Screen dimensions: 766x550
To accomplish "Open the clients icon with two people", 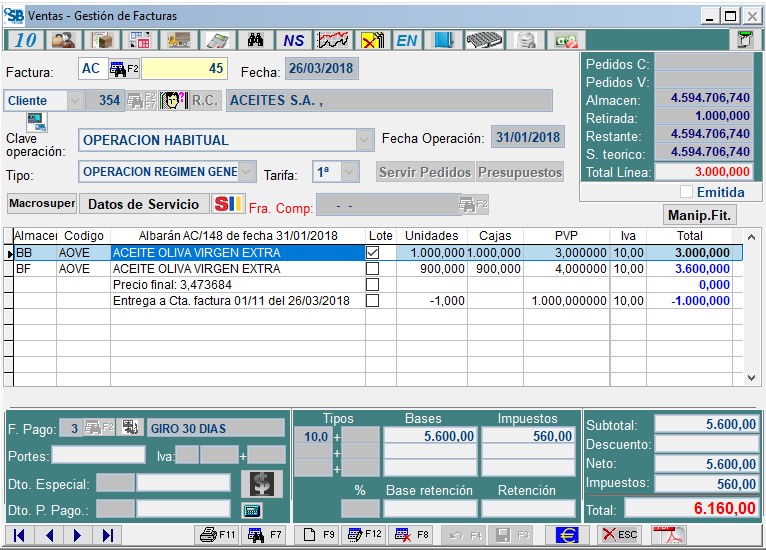I will tap(64, 40).
